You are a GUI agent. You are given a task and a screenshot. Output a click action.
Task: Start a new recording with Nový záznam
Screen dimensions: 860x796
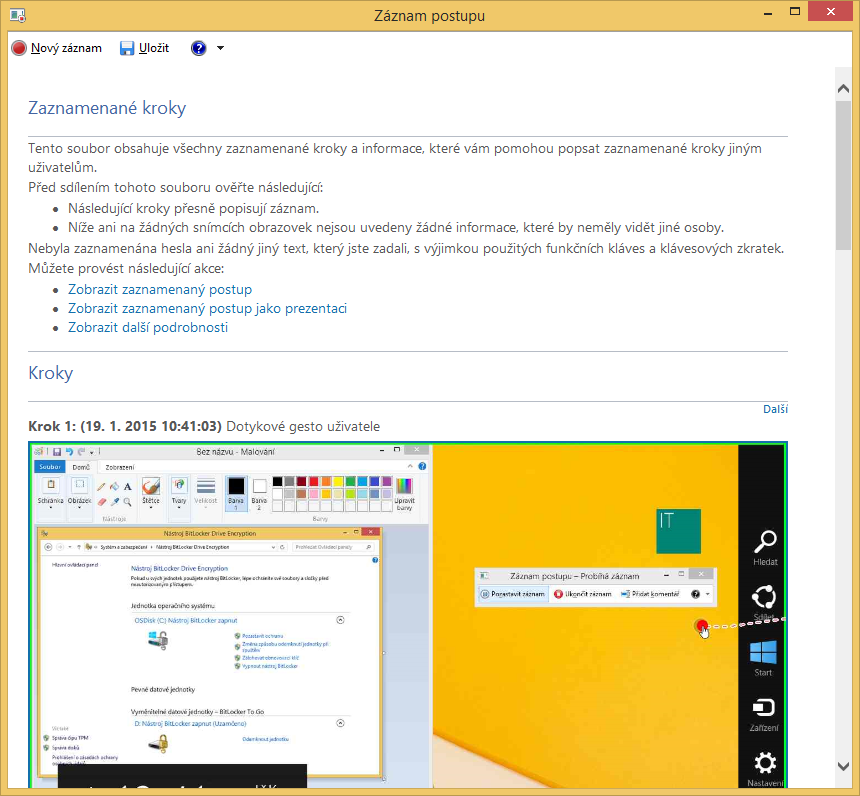(x=56, y=48)
